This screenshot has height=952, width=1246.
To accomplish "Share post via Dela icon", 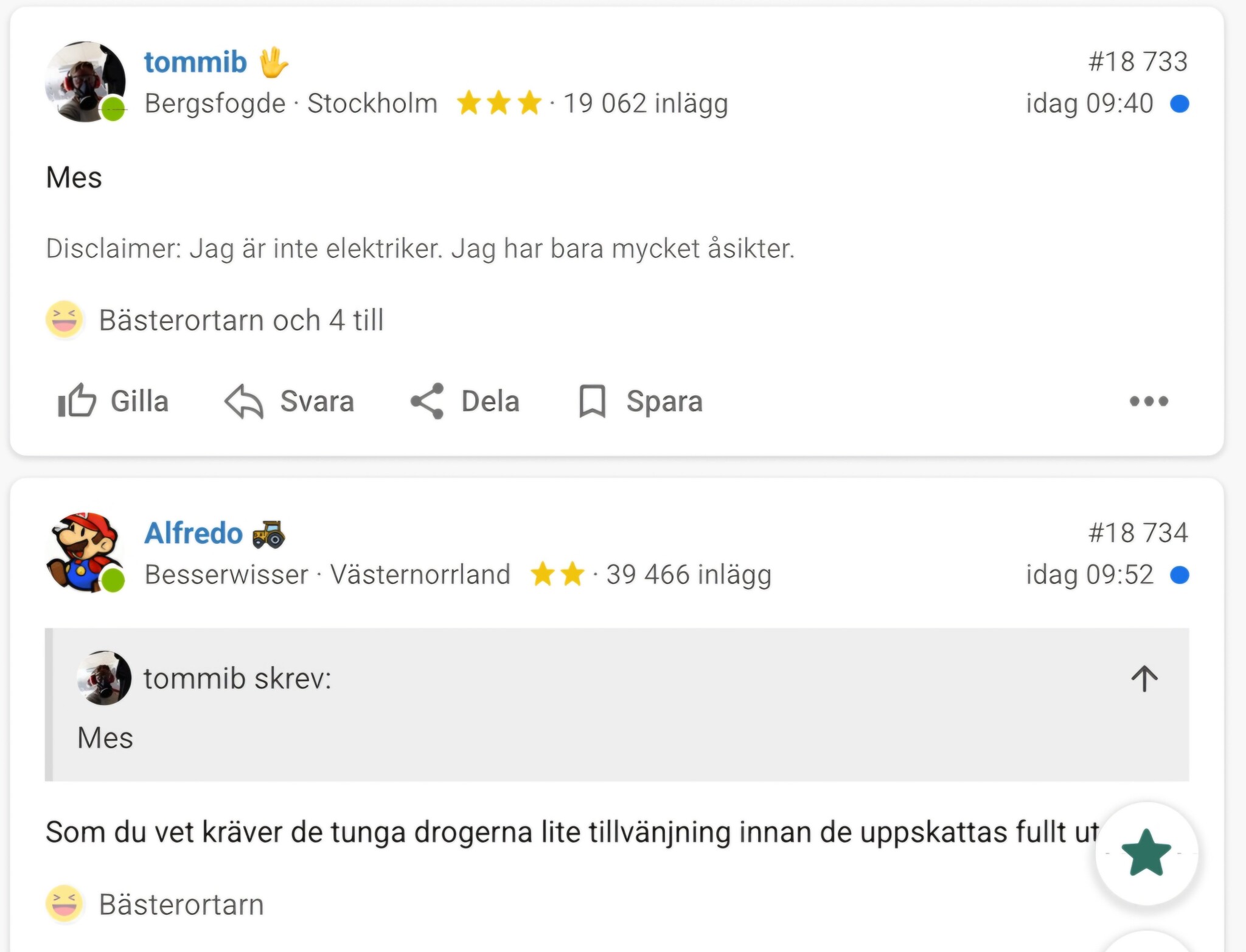I will [465, 401].
